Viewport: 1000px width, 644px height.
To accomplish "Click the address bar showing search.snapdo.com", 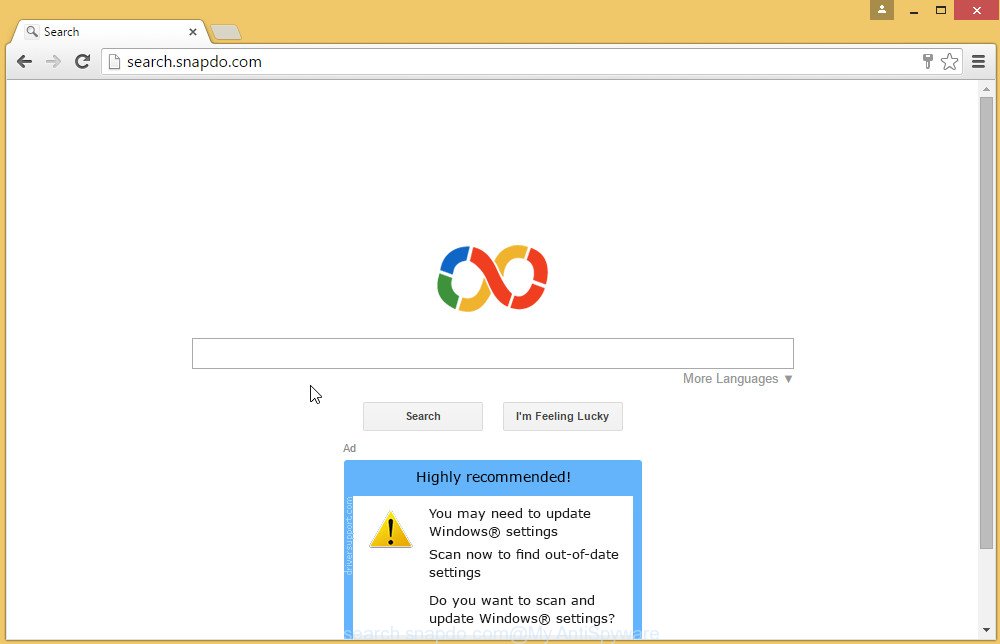I will 510,62.
